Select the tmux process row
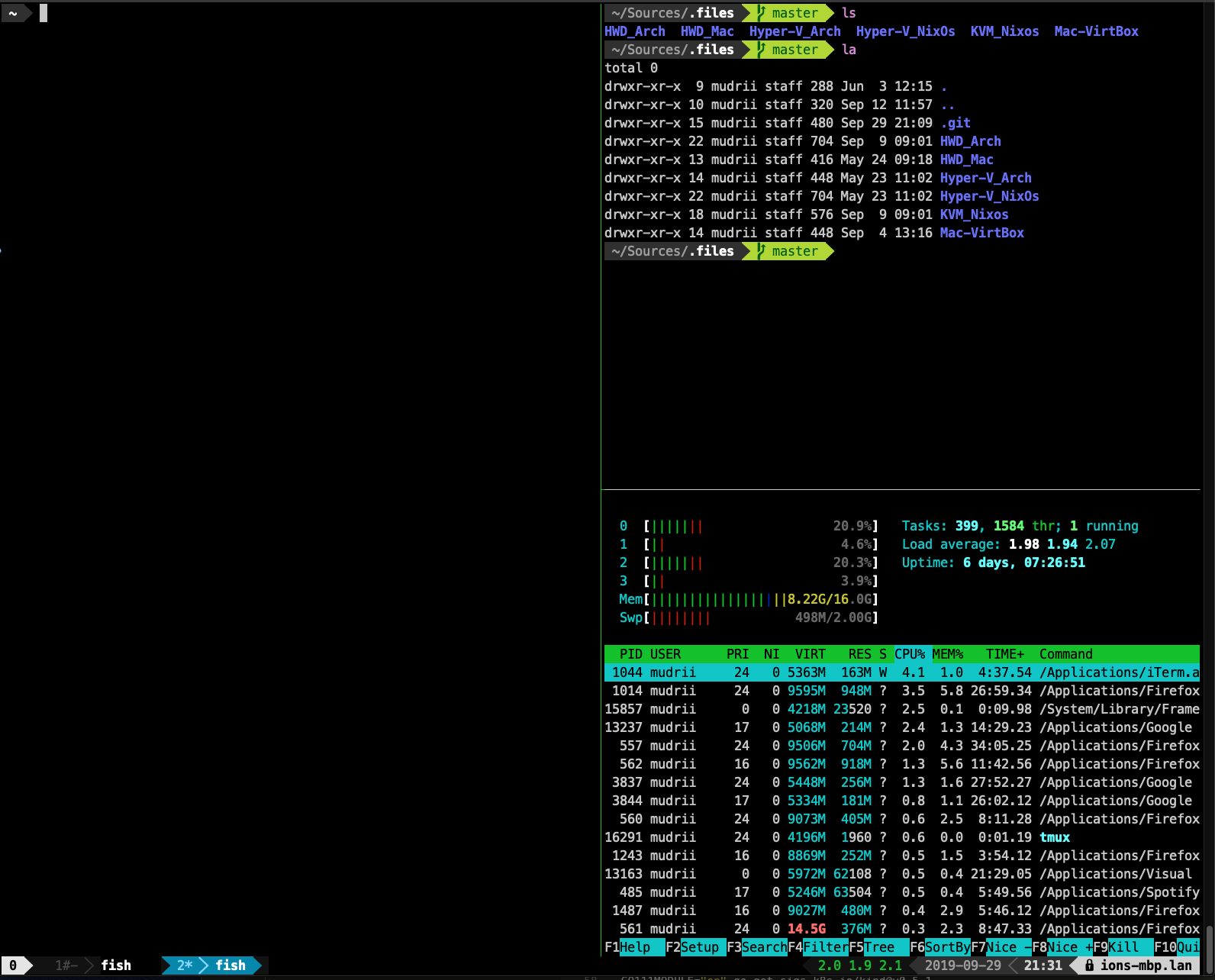Viewport: 1215px width, 980px height. (x=901, y=837)
